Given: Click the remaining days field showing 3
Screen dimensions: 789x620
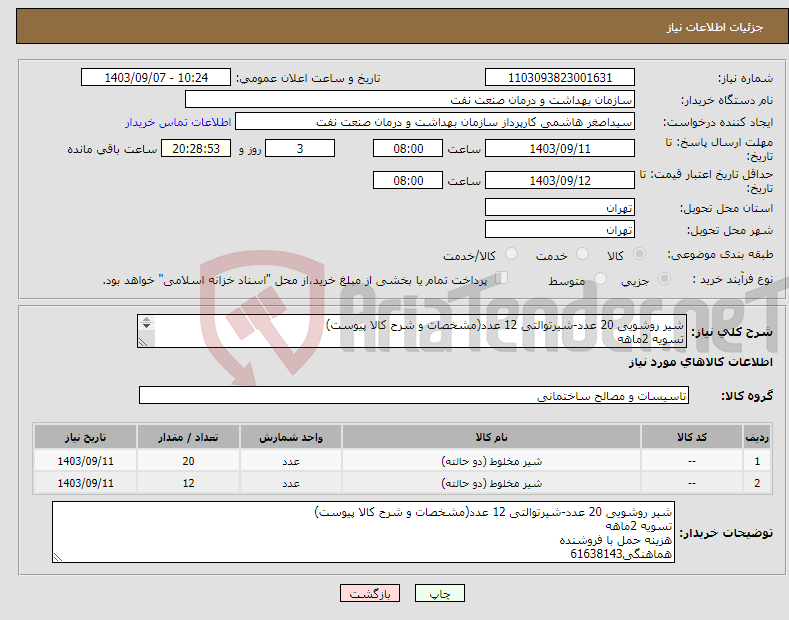Looking at the screenshot, I should point(300,148).
